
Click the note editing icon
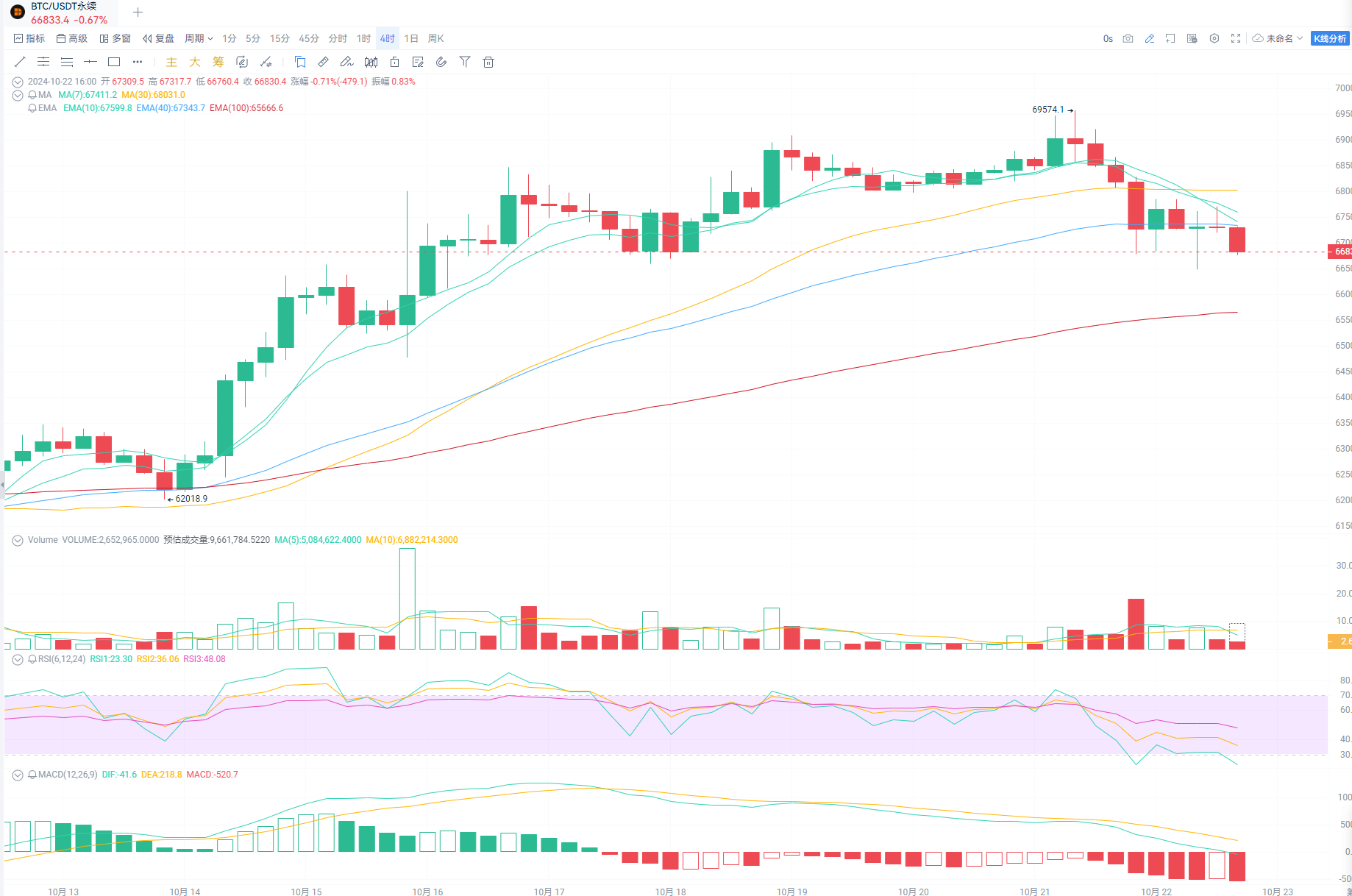pyautogui.click(x=418, y=62)
